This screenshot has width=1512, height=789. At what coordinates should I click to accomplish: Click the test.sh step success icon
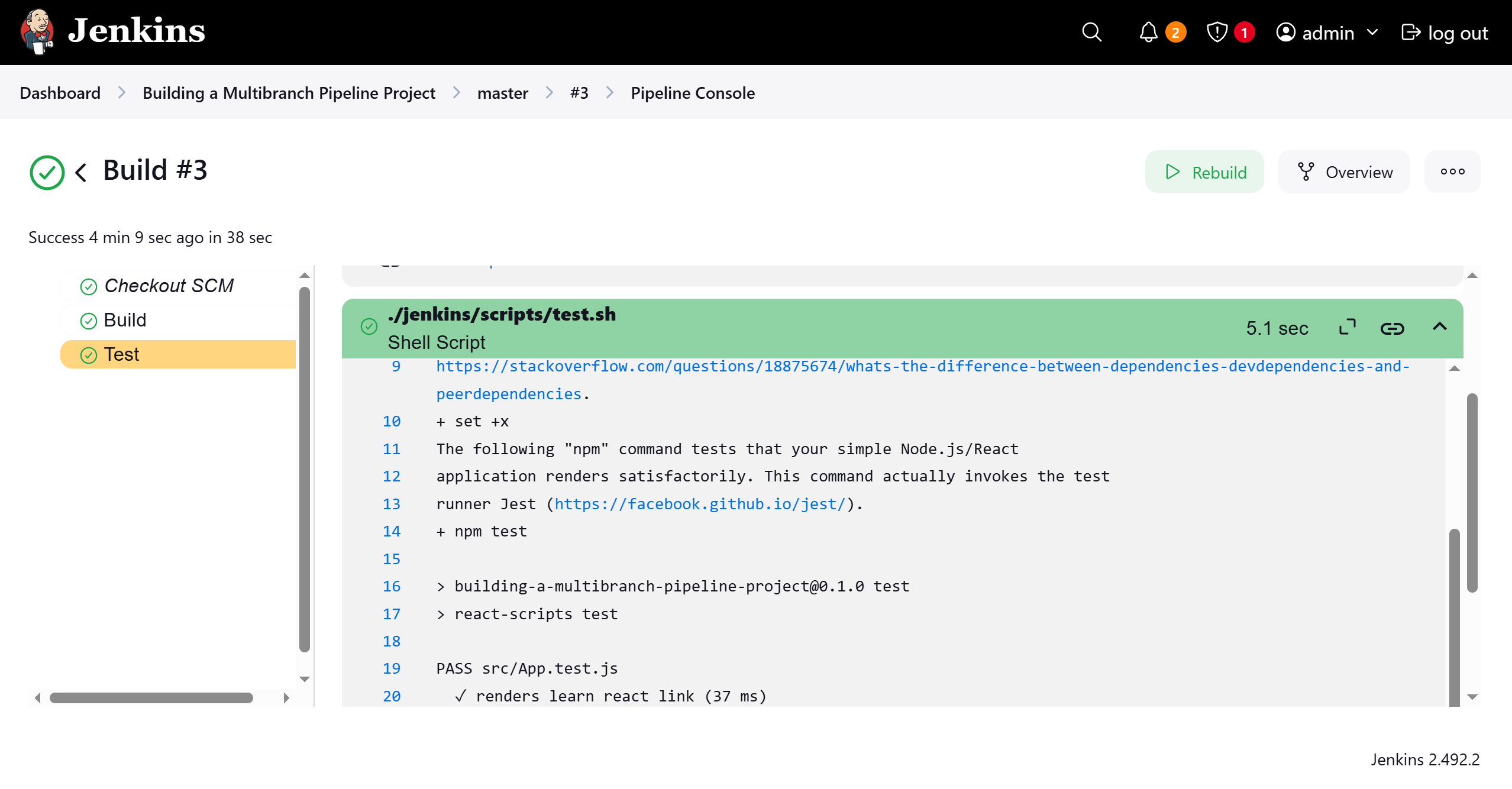369,326
